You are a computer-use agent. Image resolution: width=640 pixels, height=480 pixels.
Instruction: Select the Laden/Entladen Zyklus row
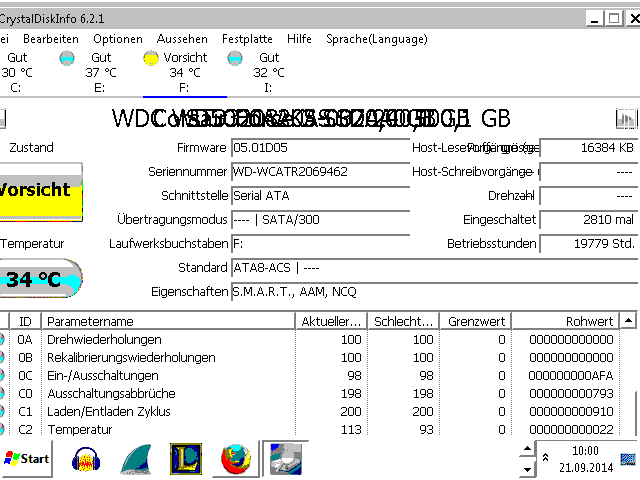point(309,411)
